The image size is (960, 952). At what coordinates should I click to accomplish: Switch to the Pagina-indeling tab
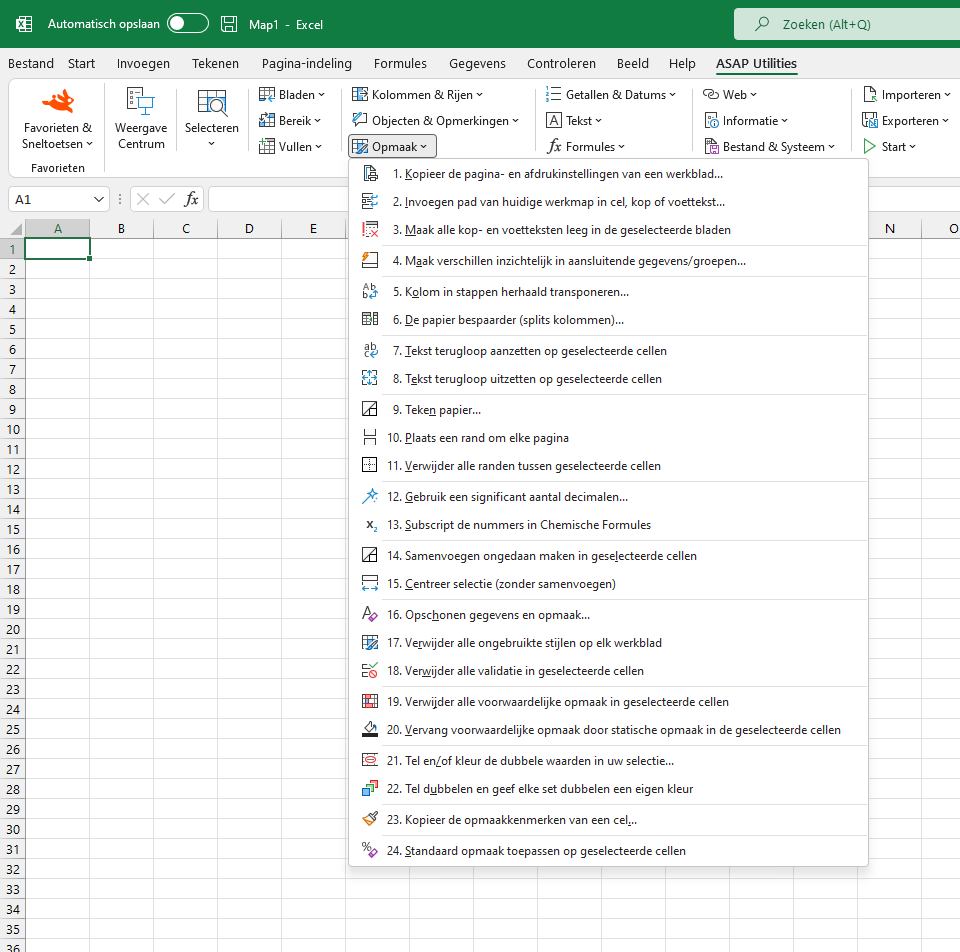click(x=307, y=64)
